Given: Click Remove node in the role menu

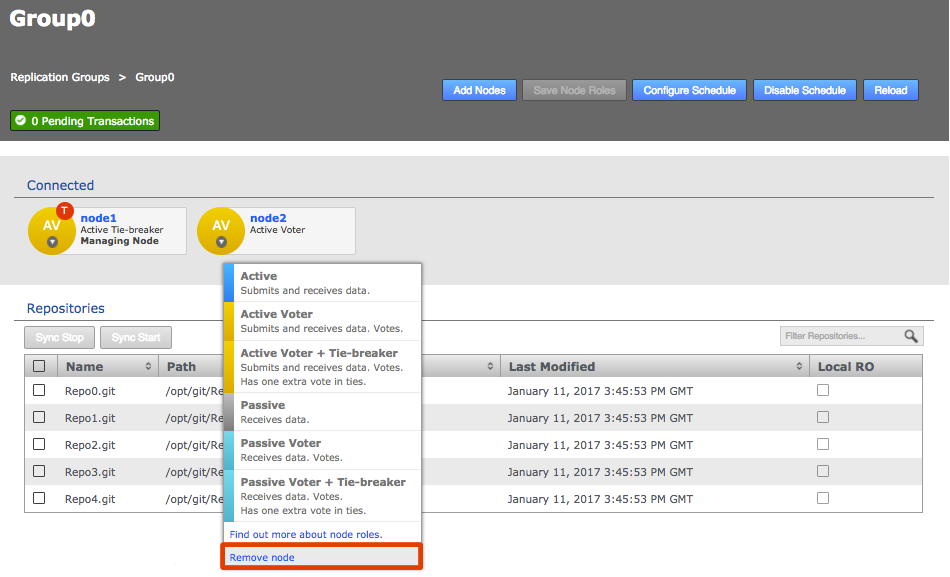Looking at the screenshot, I should pyautogui.click(x=262, y=557).
